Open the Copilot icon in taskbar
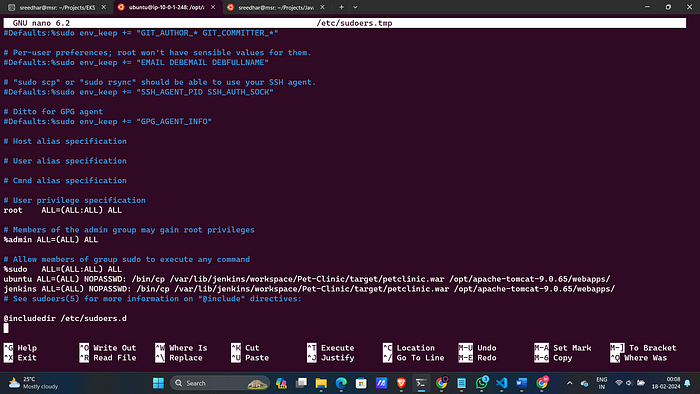This screenshot has width=700, height=394. pyautogui.click(x=281, y=383)
